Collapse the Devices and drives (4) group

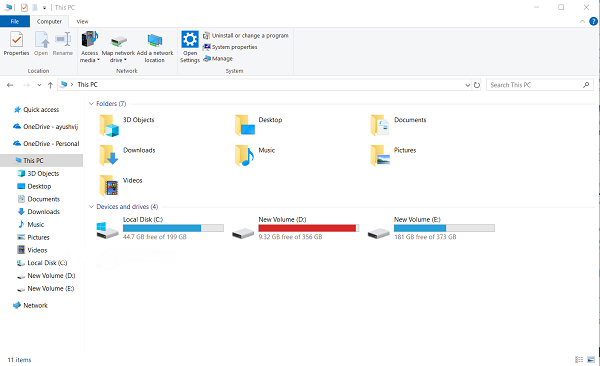point(91,207)
